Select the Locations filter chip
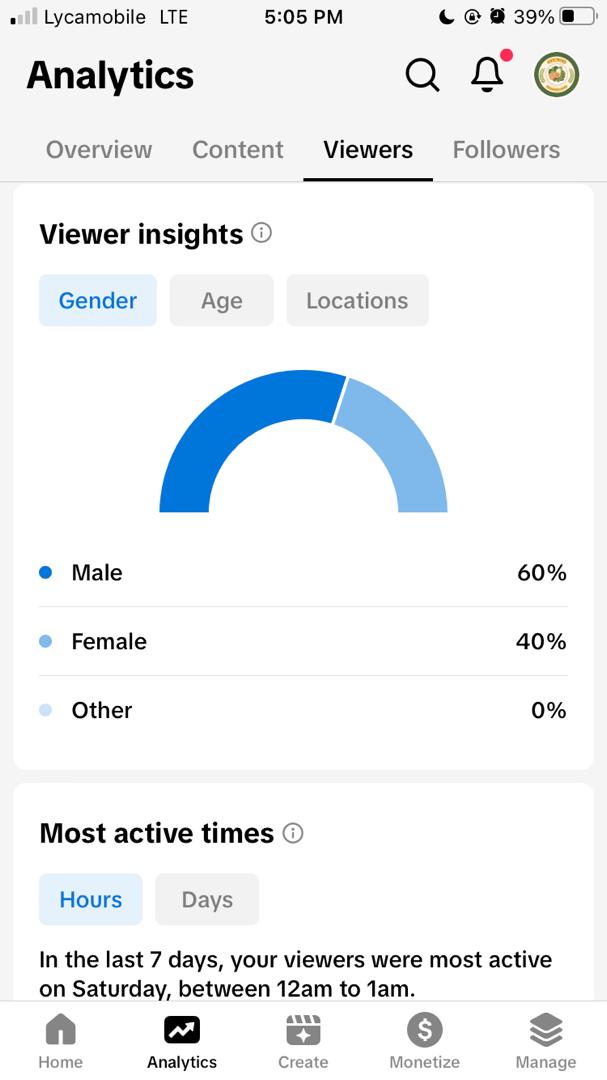607x1080 pixels. (x=358, y=300)
